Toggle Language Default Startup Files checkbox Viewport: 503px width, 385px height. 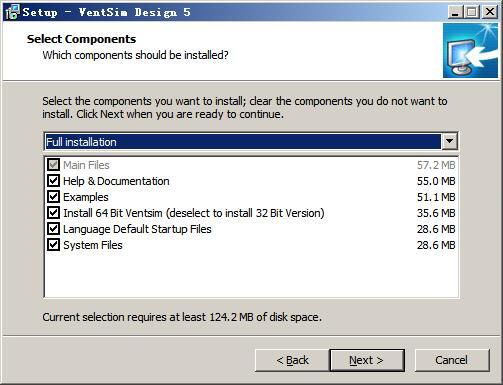coord(53,229)
